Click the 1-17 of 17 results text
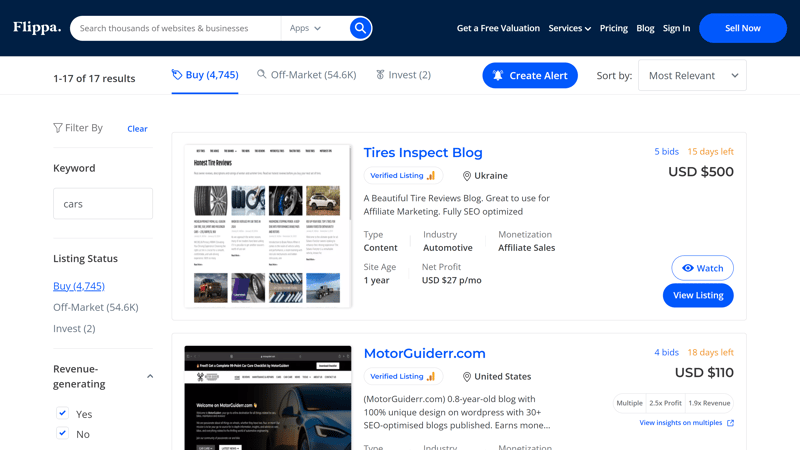Viewport: 800px width, 450px height. (x=94, y=79)
